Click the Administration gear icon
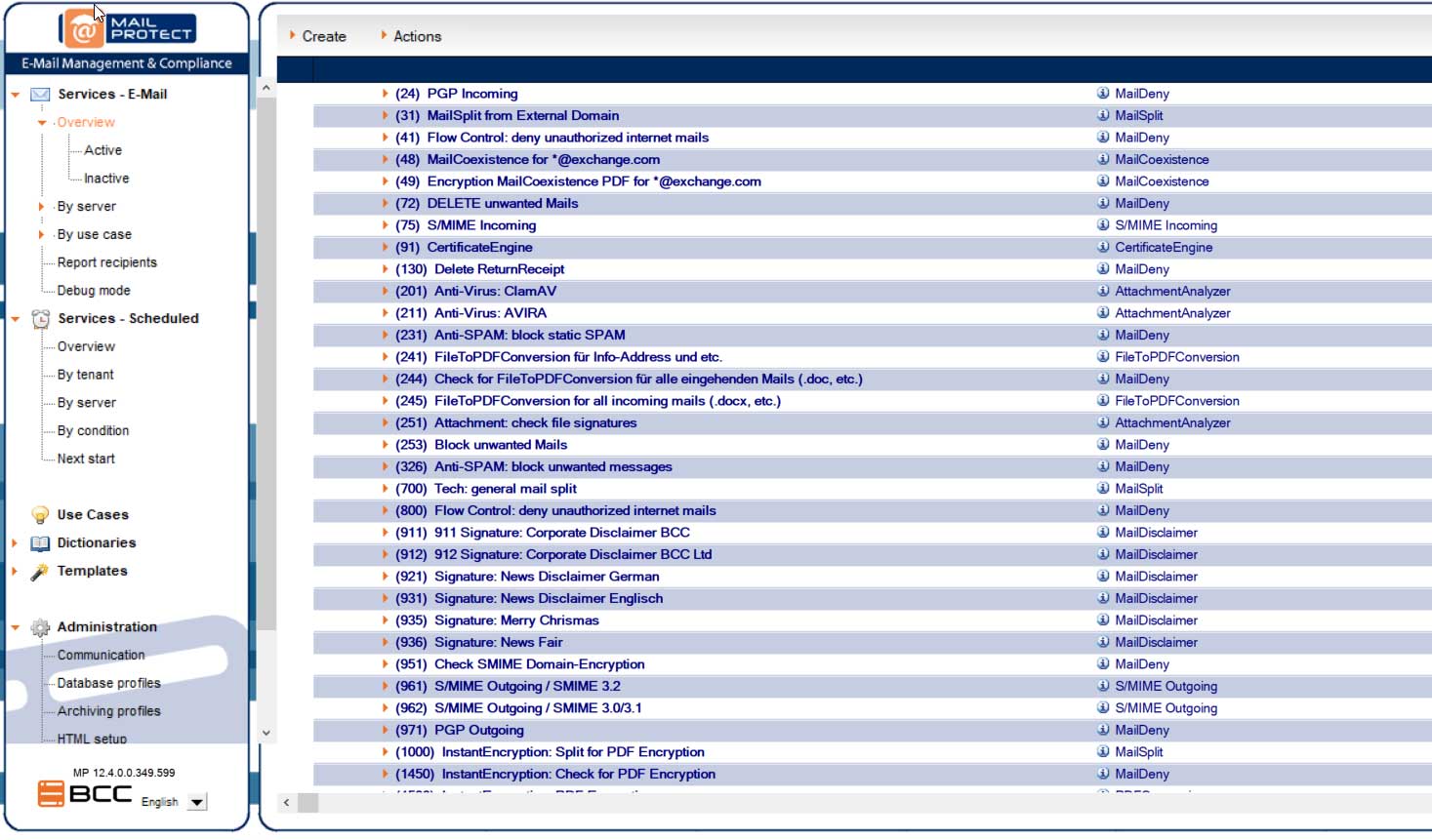The width and height of the screenshot is (1432, 840). 40,628
